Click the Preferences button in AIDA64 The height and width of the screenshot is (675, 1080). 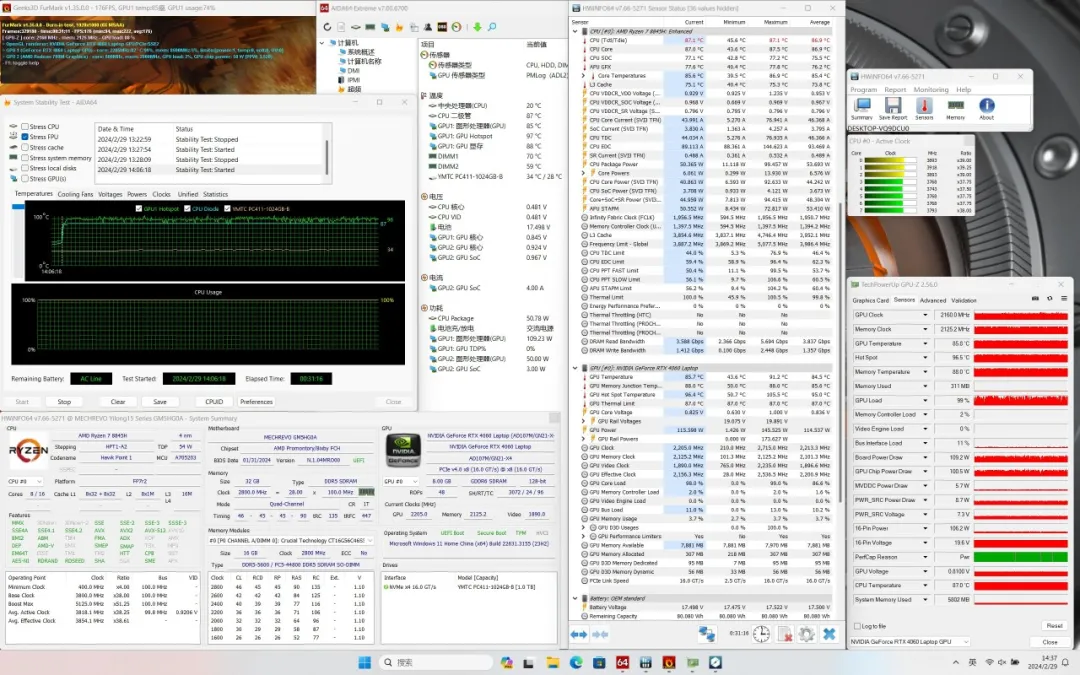tap(256, 401)
